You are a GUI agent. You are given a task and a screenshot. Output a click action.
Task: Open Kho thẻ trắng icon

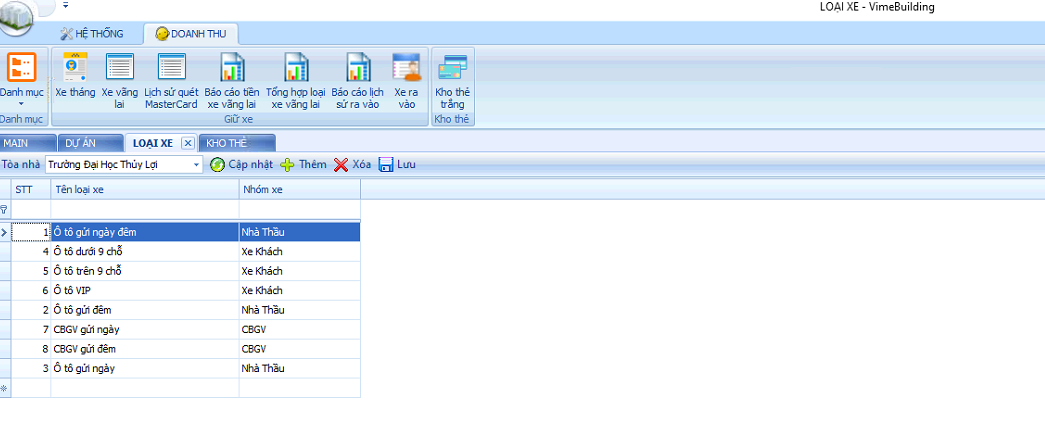[x=452, y=79]
